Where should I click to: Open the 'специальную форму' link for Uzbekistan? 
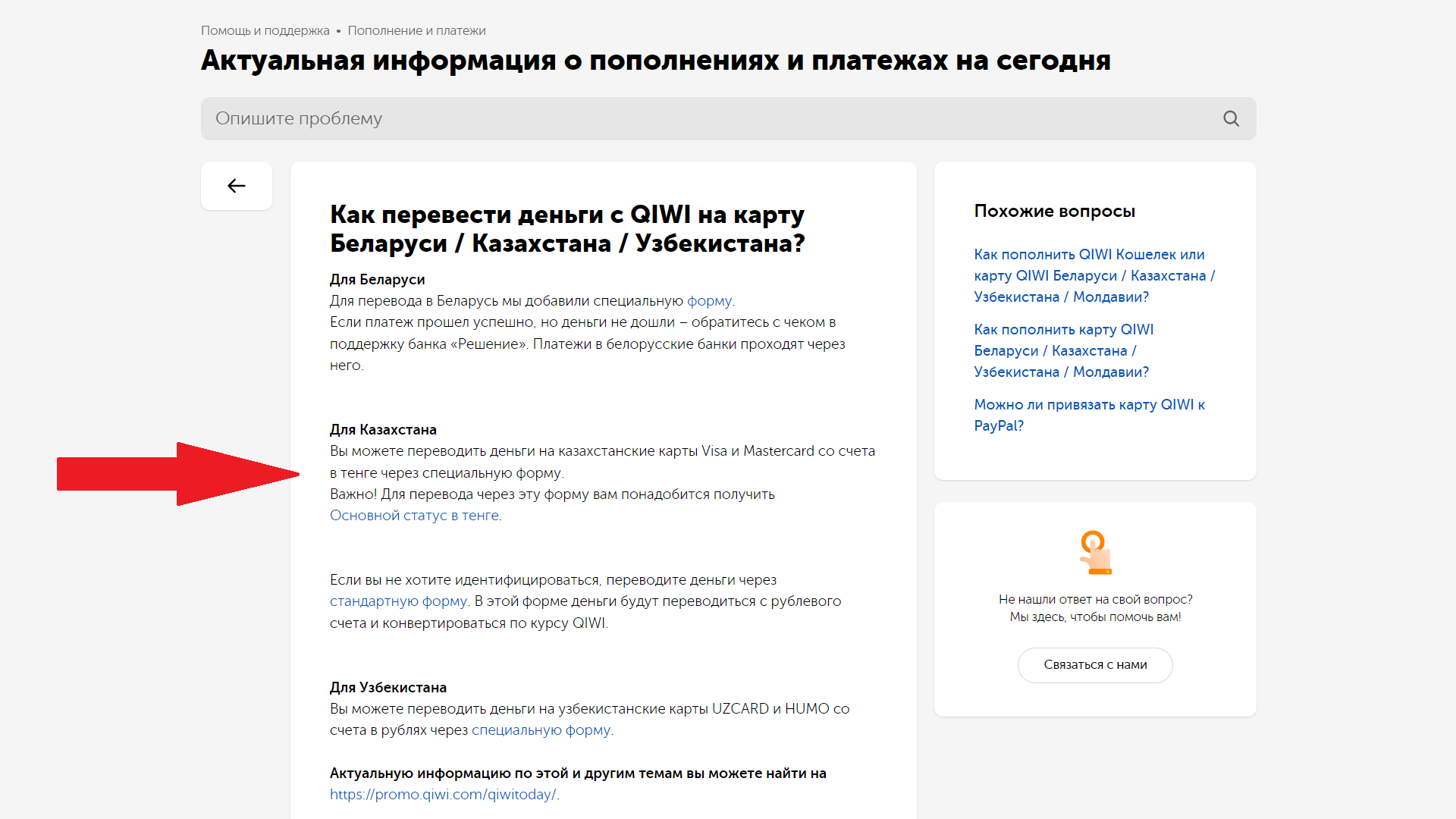[x=541, y=730]
